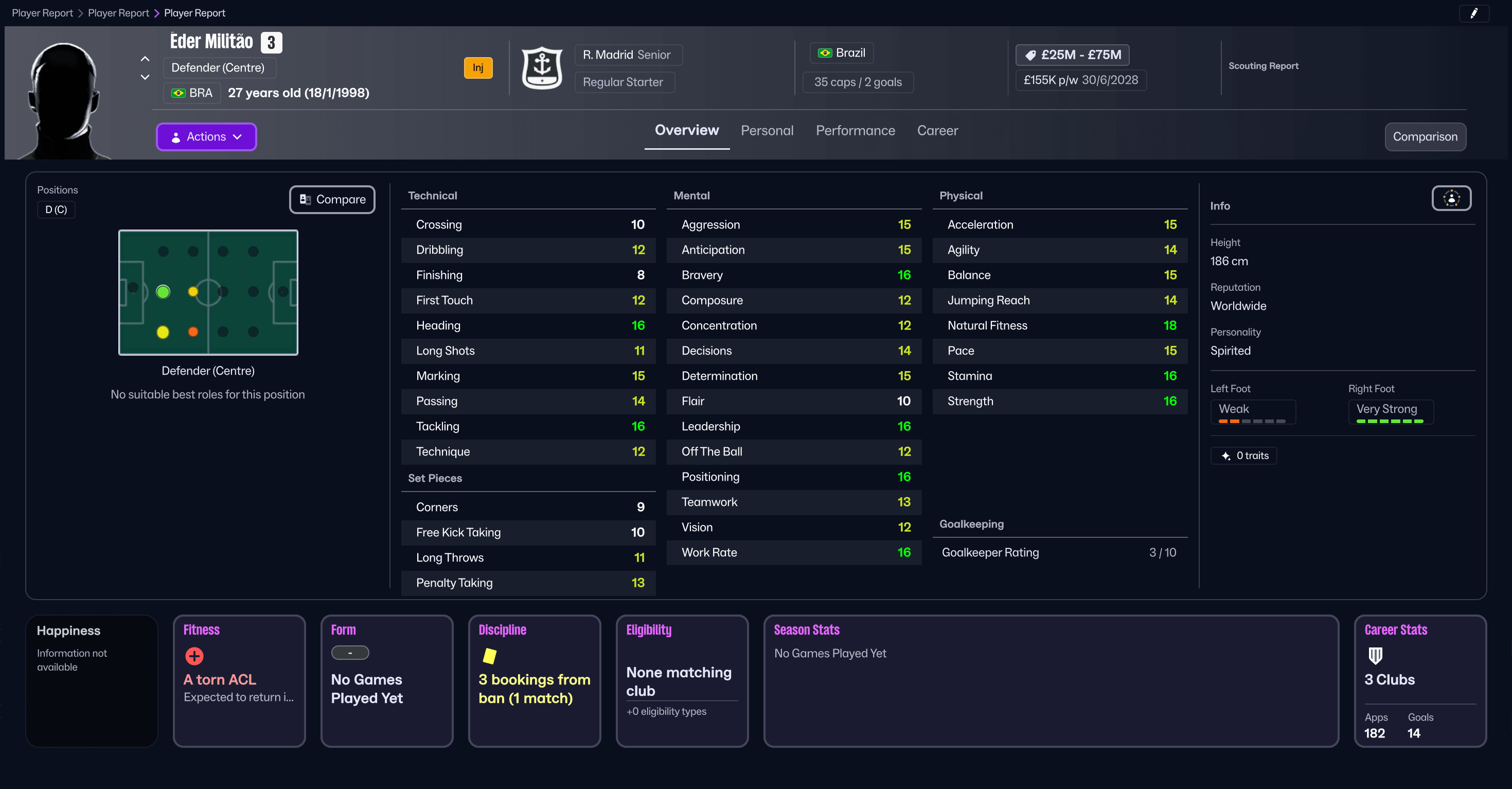Image resolution: width=1512 pixels, height=789 pixels.
Task: Click the R. Madrid club crest emblem
Action: click(542, 67)
